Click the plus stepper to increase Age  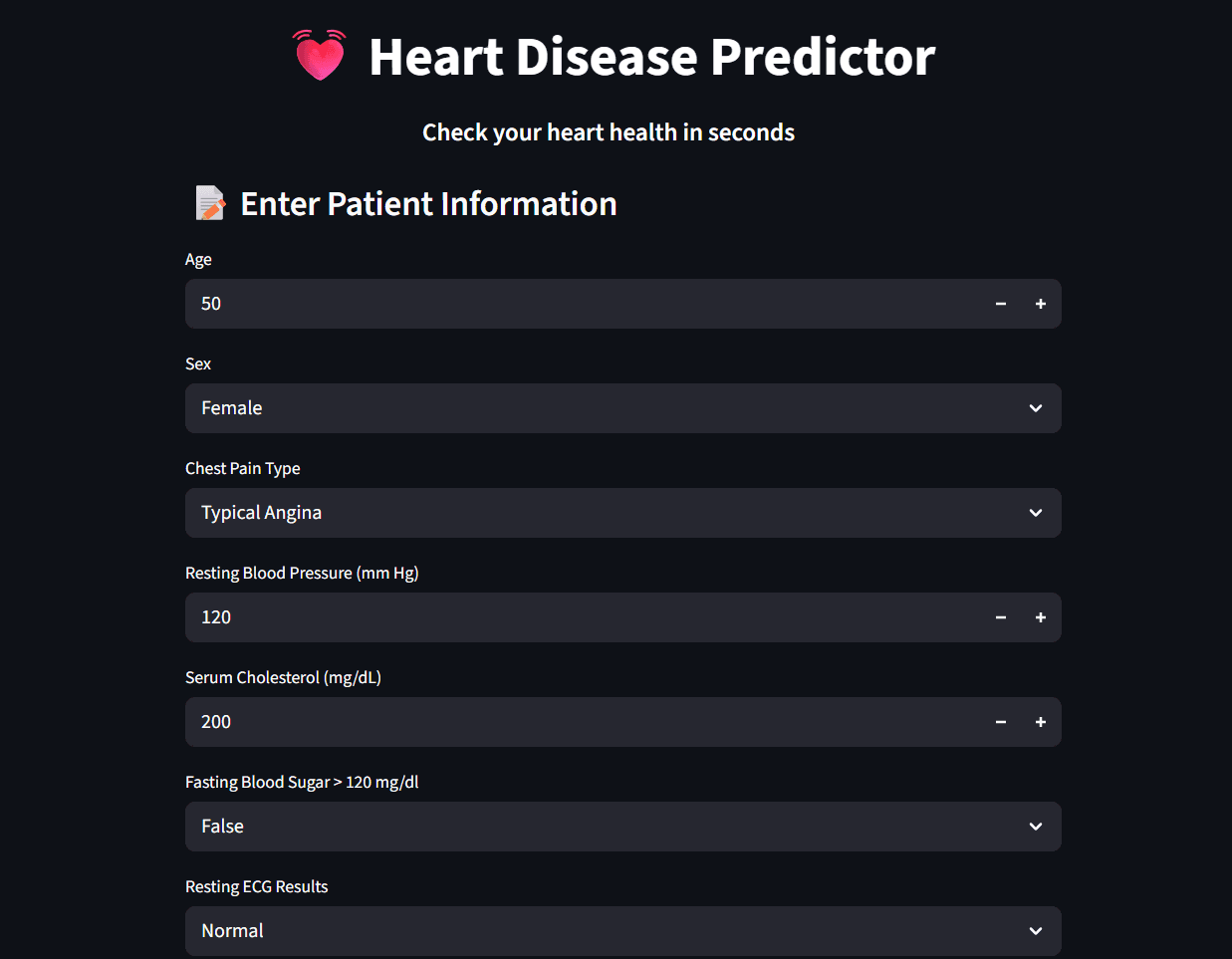pos(1040,304)
